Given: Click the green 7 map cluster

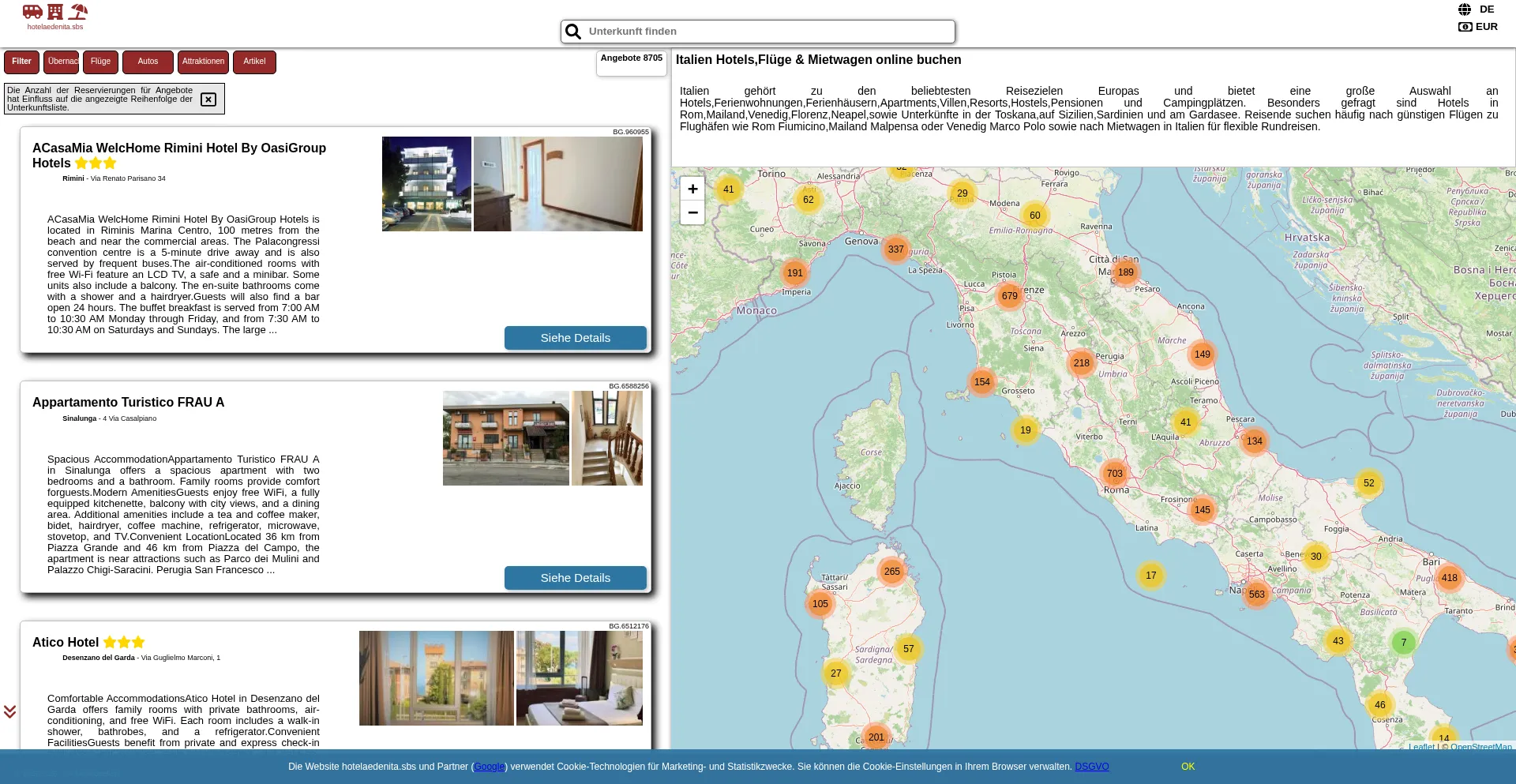Looking at the screenshot, I should 1404,643.
